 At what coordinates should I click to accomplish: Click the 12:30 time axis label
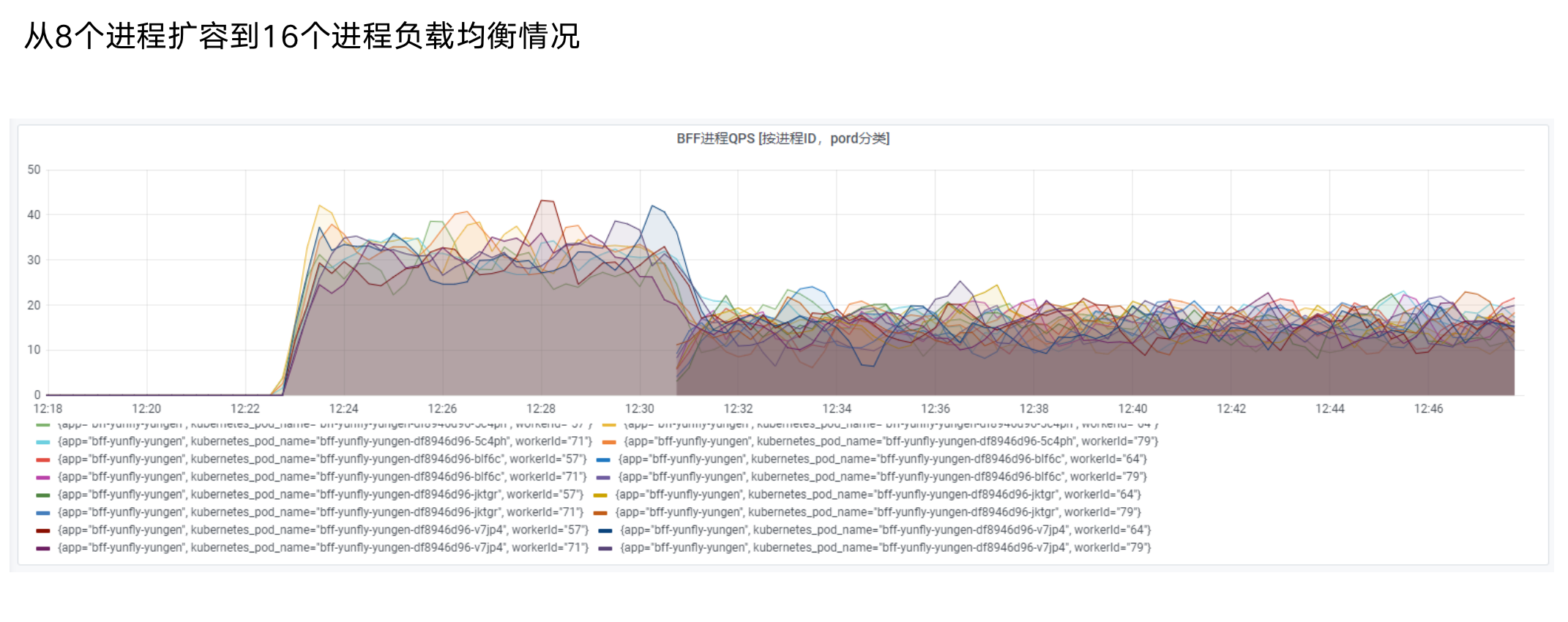[639, 408]
